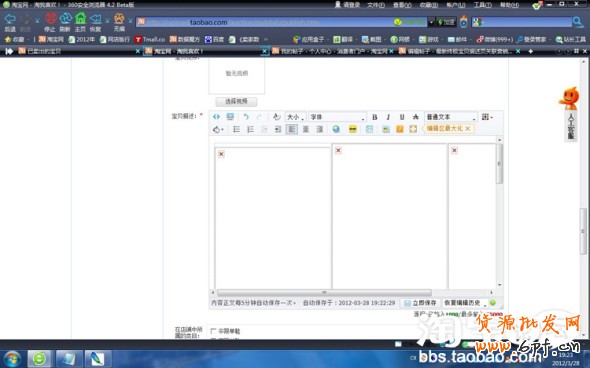Viewport: 590px width, 368px height.
Task: Undo last edit in description editor
Action: [x=246, y=117]
